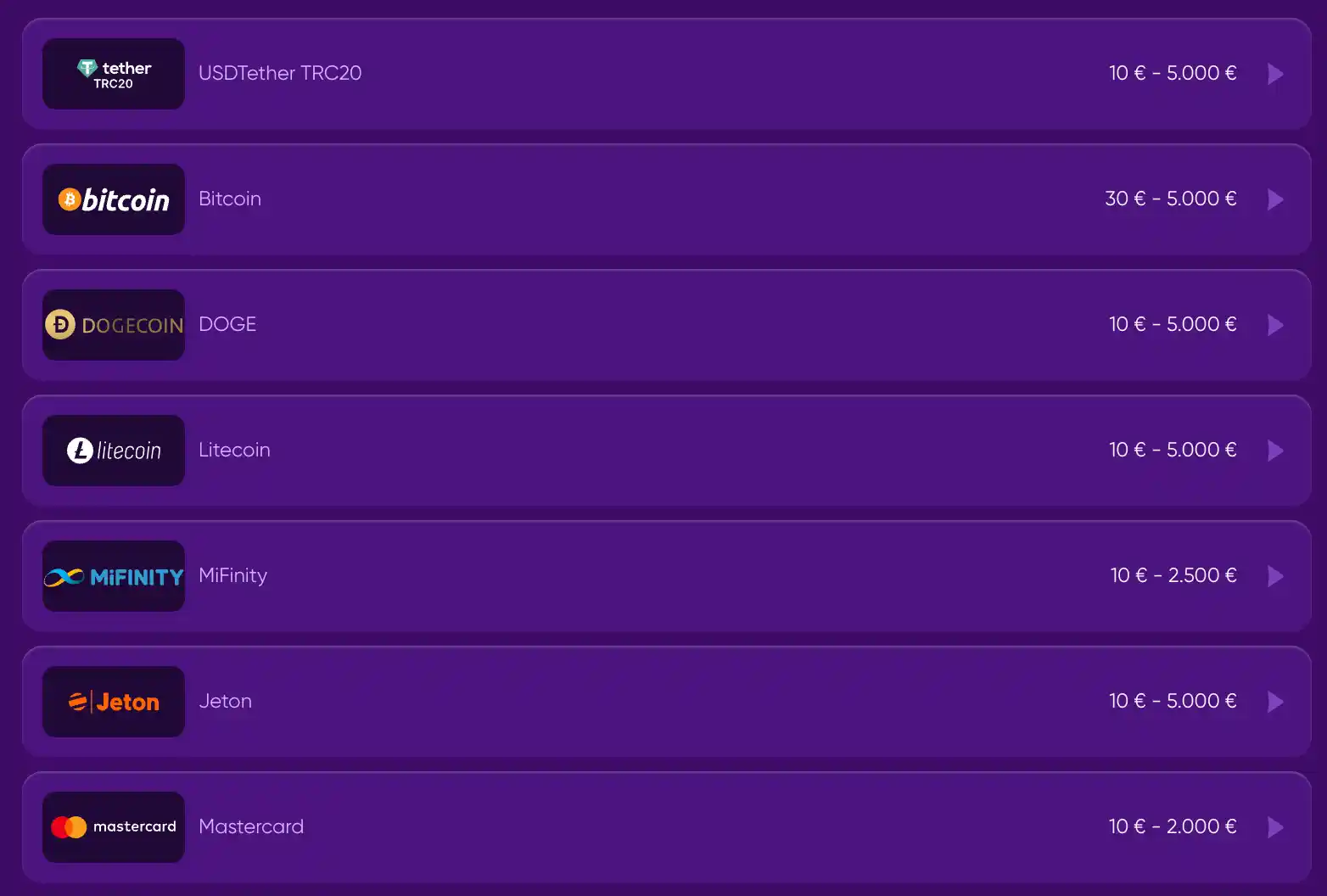Screen dimensions: 1327x896
Task: Click the Dogecoin logo tile
Action: pos(114,325)
